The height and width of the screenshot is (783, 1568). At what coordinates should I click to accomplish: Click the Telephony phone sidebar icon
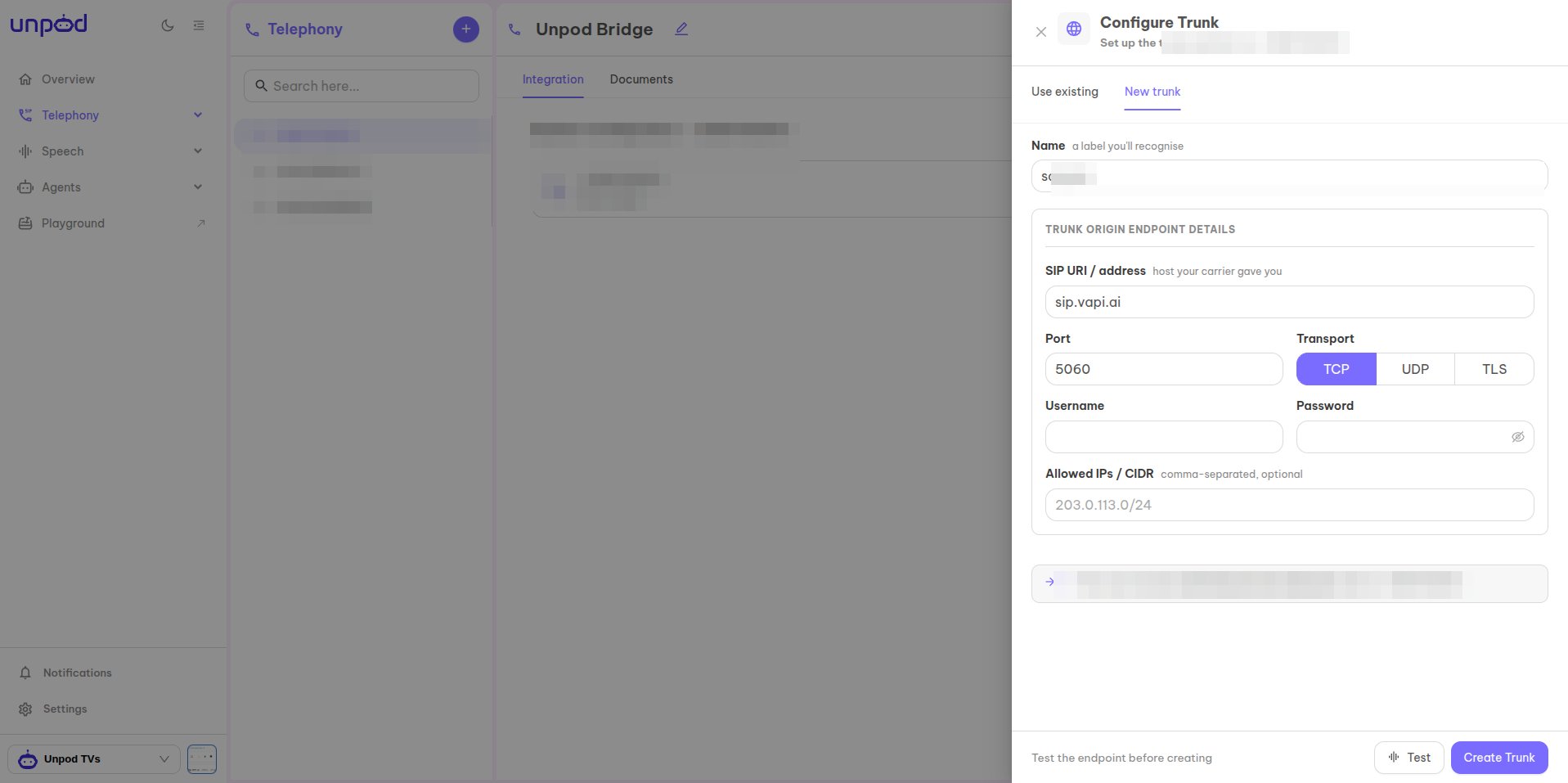click(25, 115)
